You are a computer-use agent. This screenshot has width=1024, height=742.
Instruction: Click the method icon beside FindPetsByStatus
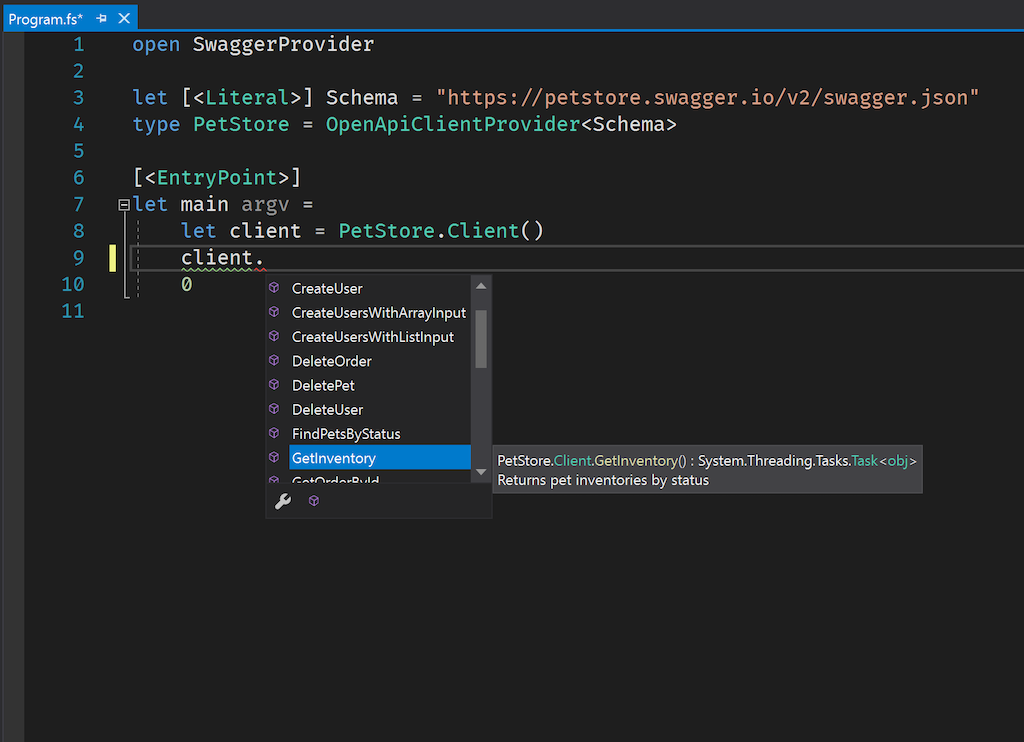pos(274,433)
